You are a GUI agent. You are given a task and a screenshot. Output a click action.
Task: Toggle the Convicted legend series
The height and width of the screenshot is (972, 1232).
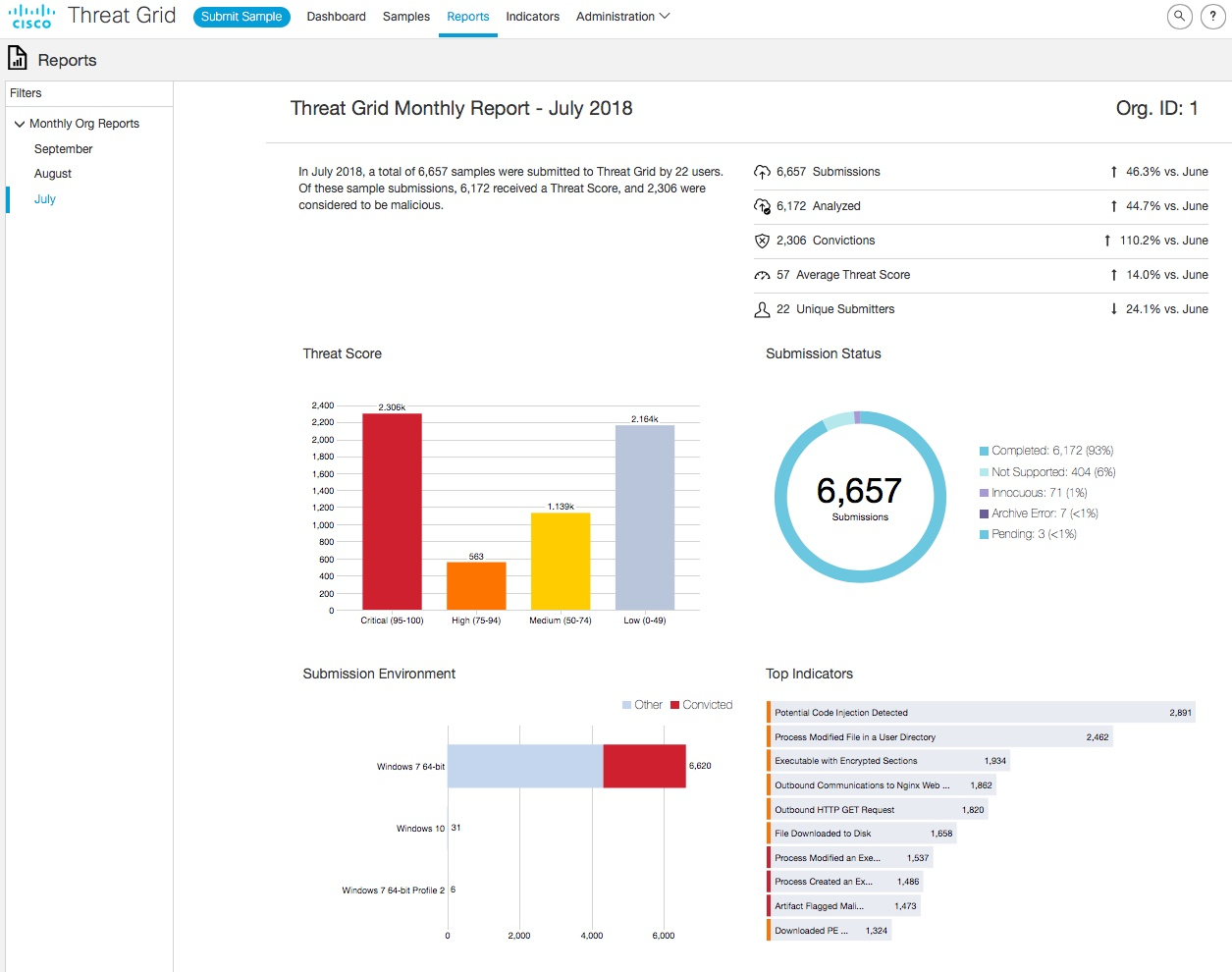tap(701, 705)
